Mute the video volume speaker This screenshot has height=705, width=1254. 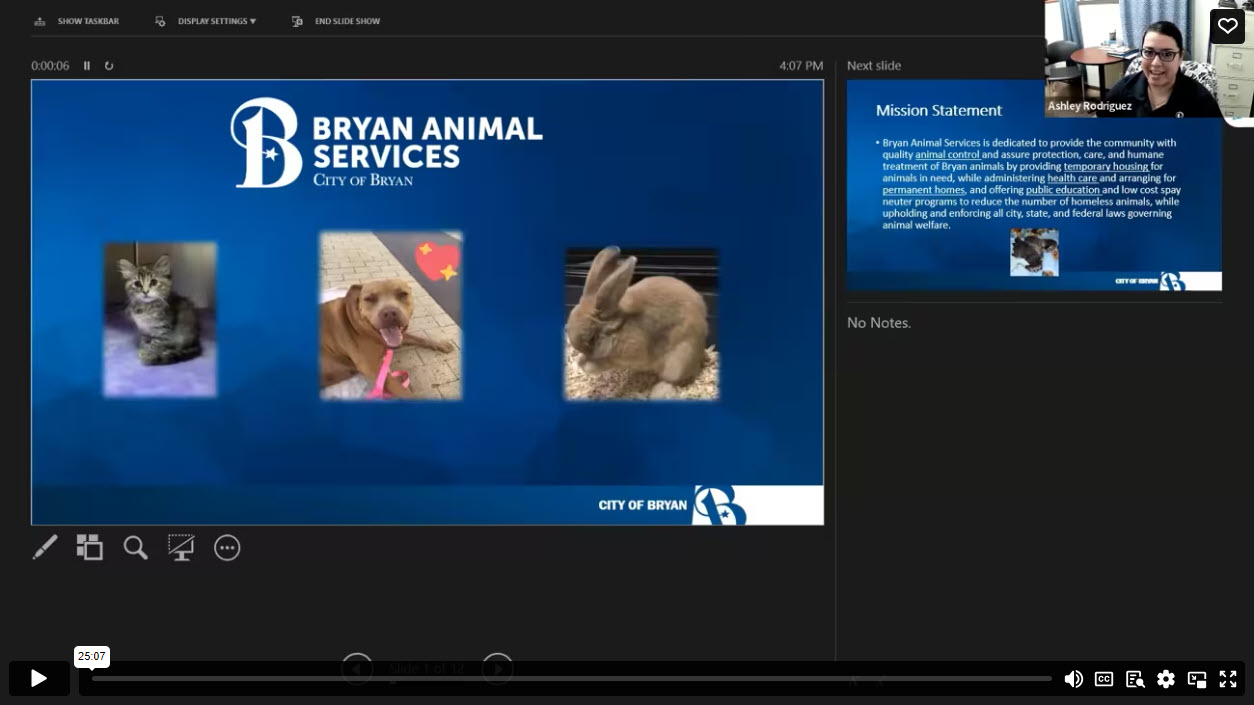[x=1073, y=679]
